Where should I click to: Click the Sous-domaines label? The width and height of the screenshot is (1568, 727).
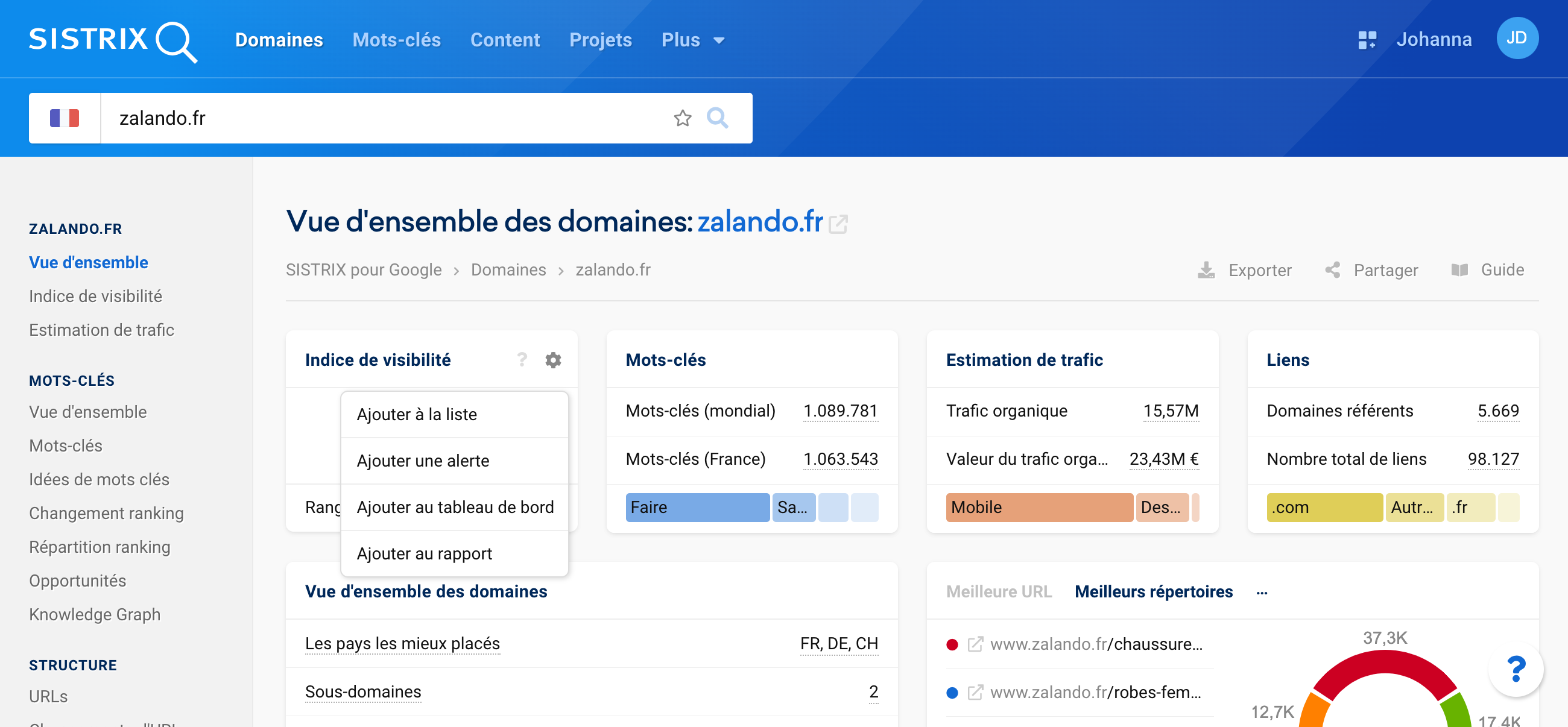[363, 692]
